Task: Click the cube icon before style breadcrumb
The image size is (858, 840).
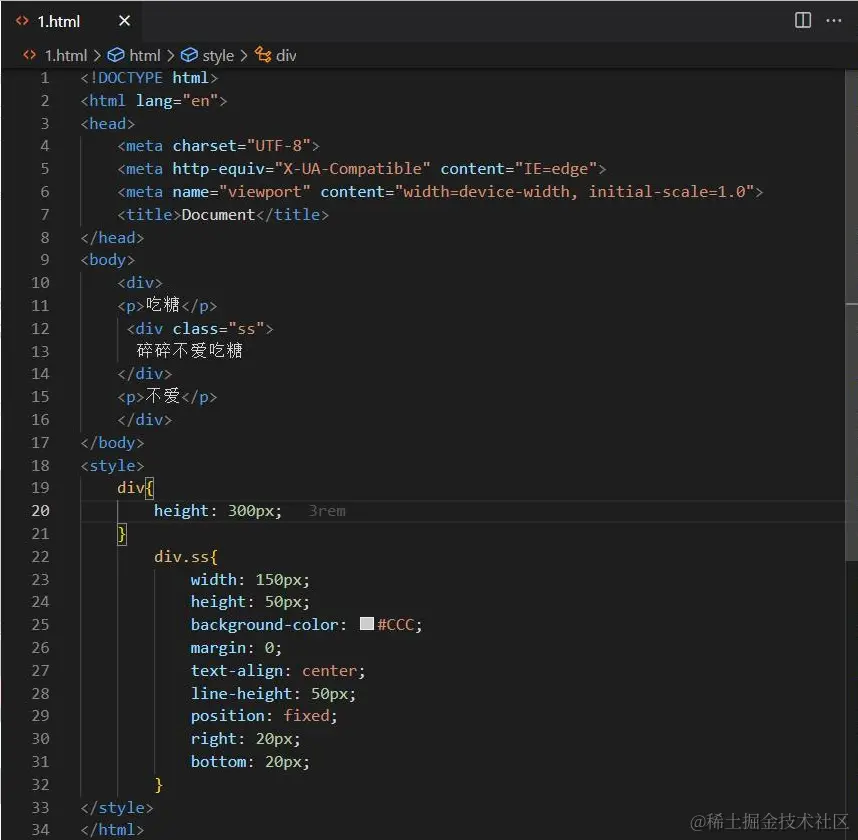Action: coord(189,55)
